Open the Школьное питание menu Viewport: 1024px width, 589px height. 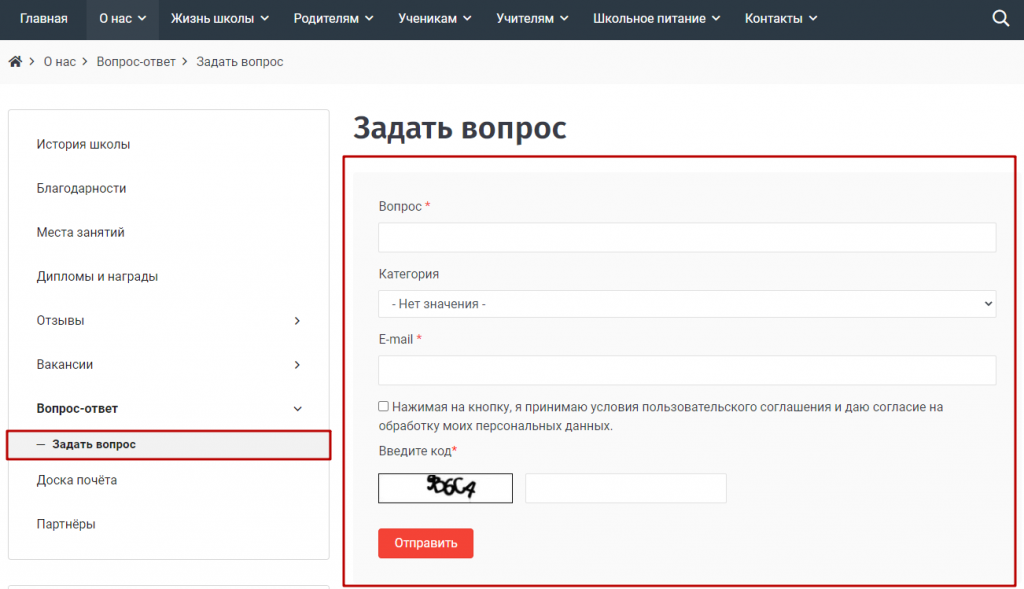658,18
